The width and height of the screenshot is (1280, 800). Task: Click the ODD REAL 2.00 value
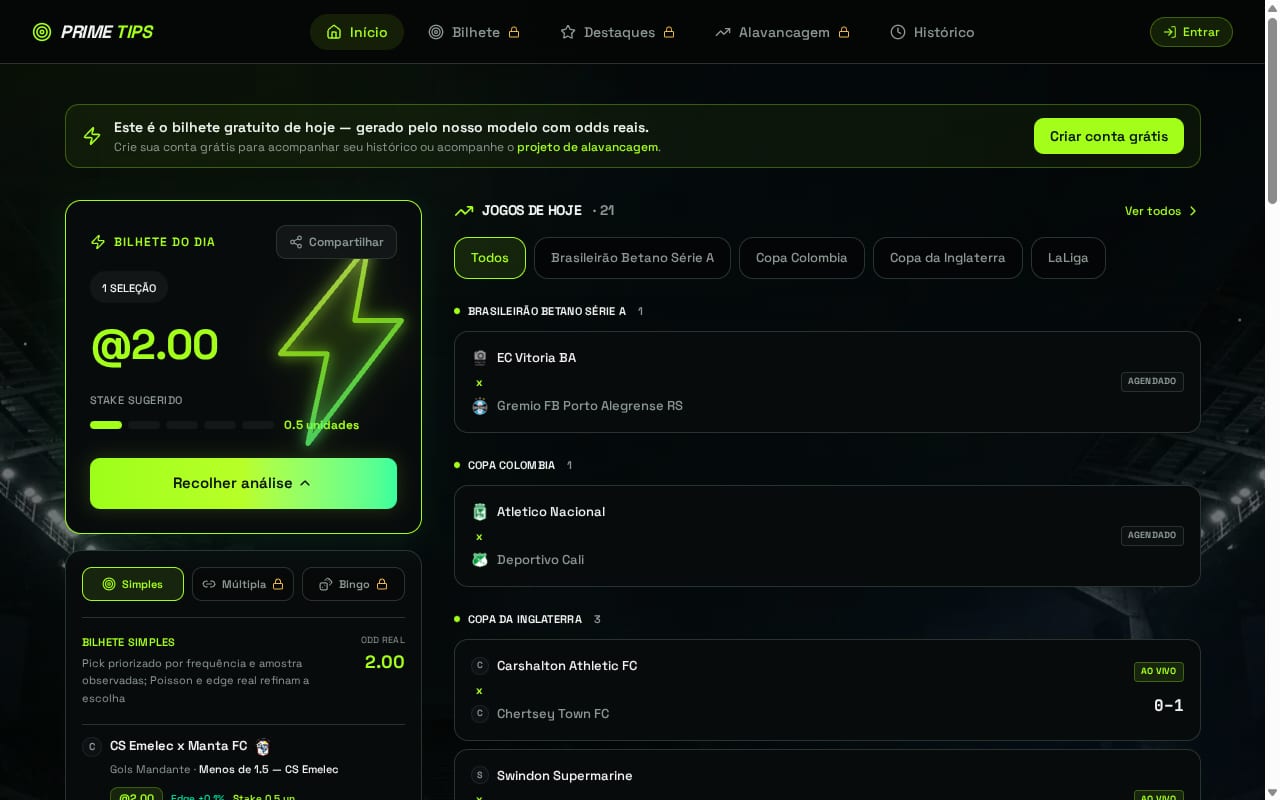point(384,662)
